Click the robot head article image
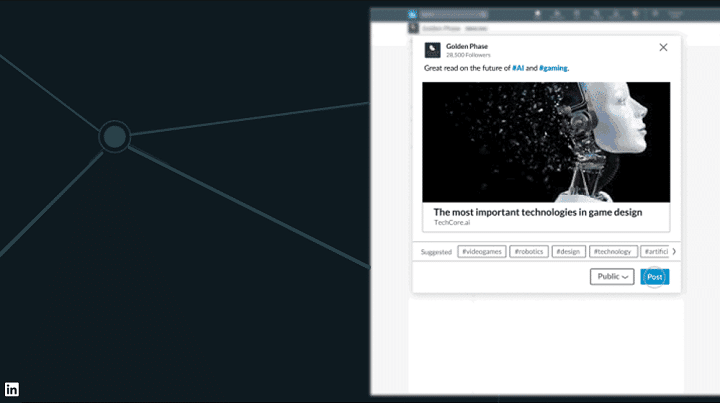The height and width of the screenshot is (403, 720). point(546,142)
